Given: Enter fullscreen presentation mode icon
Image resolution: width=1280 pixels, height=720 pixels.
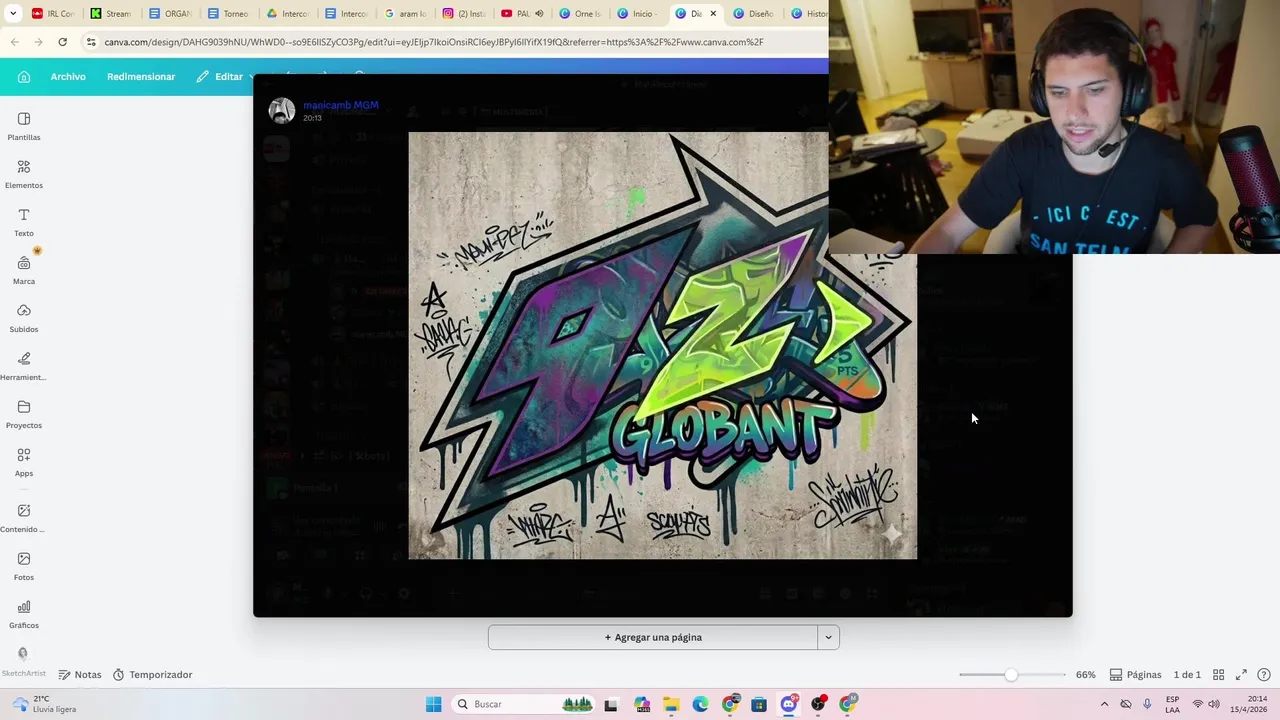Looking at the screenshot, I should tap(1241, 675).
